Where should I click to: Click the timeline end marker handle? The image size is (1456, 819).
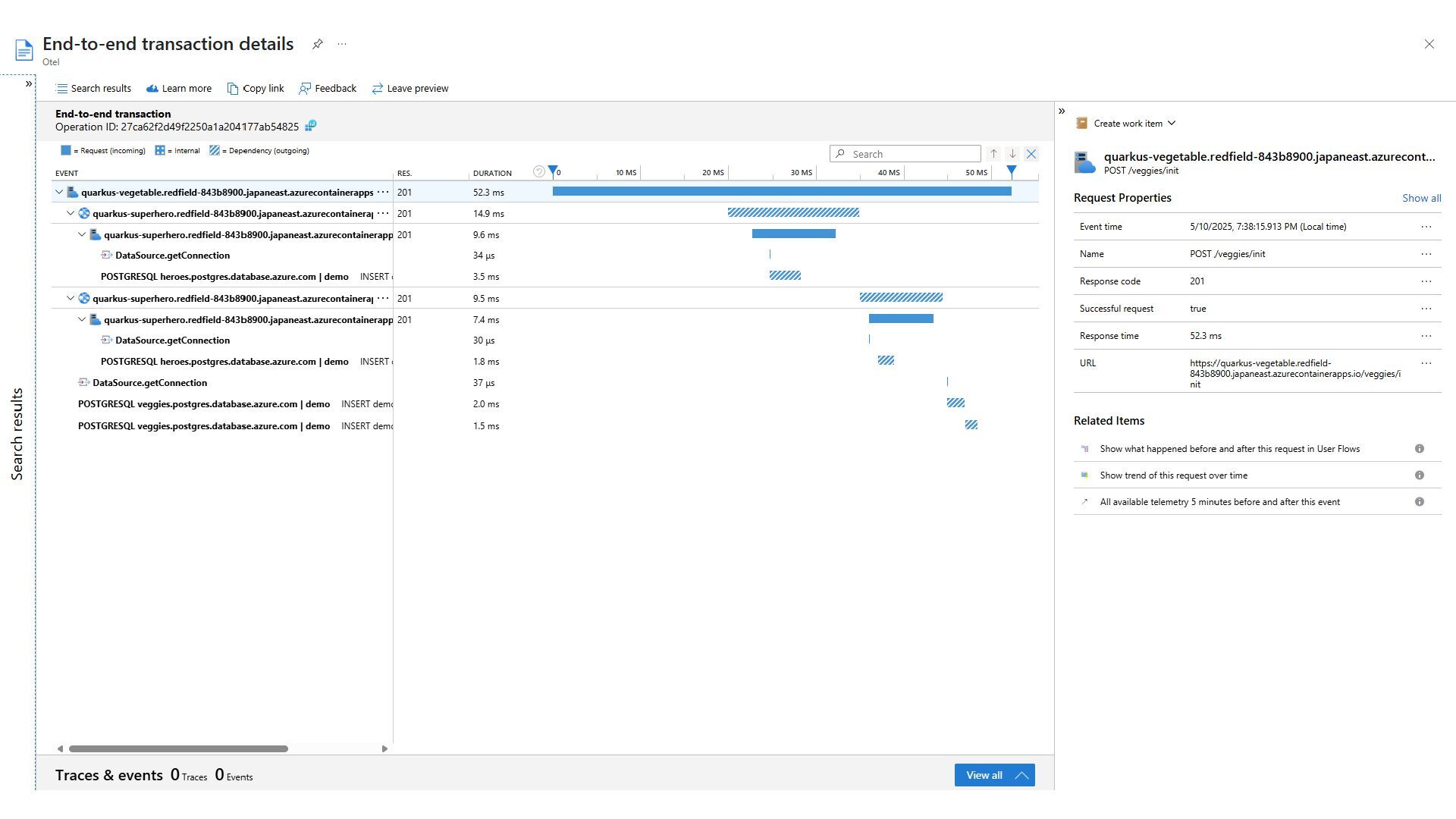click(x=1011, y=172)
